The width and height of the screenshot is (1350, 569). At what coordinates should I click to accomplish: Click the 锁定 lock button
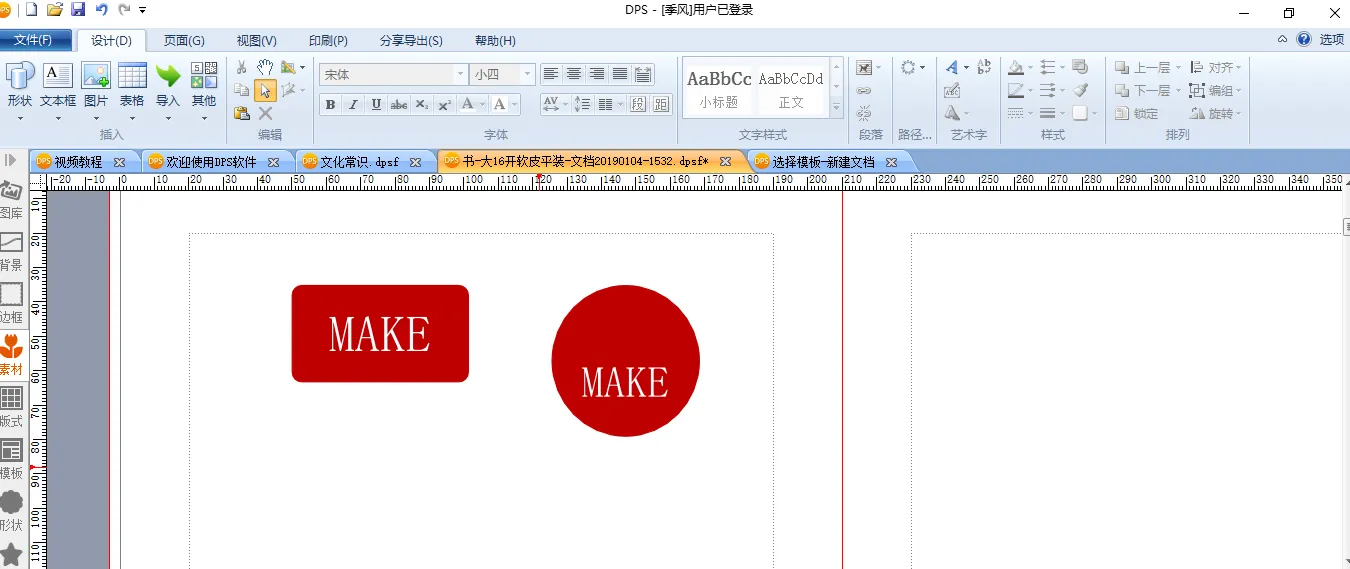pos(1137,114)
